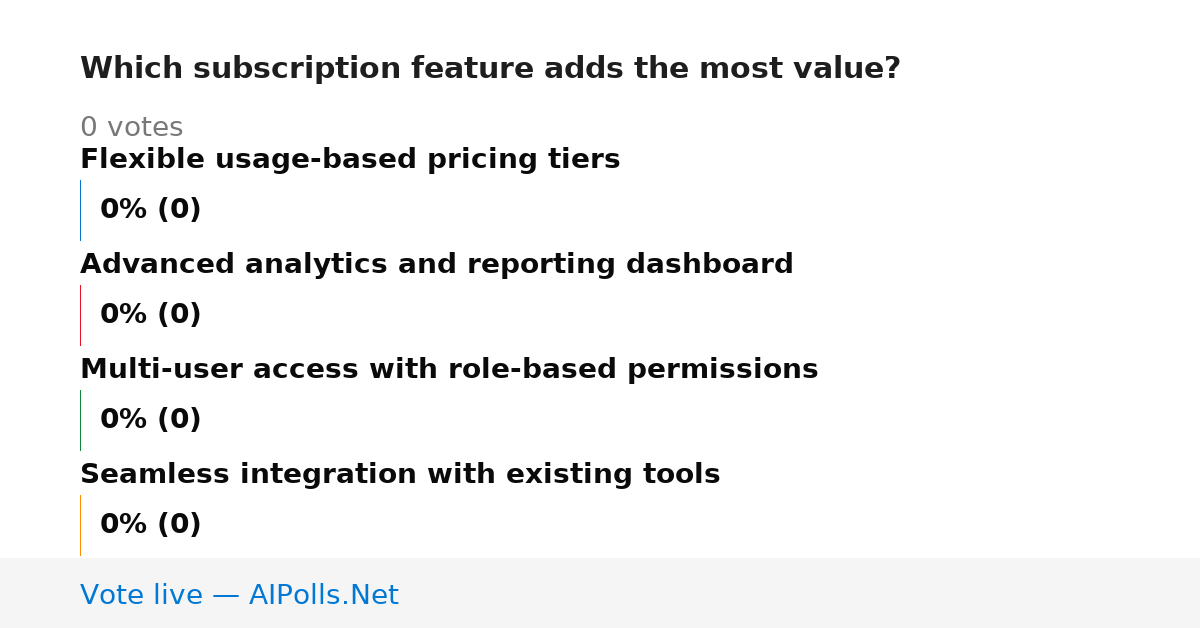The image size is (1200, 628).
Task: Click empty area of the gray footer bar
Action: point(800,593)
